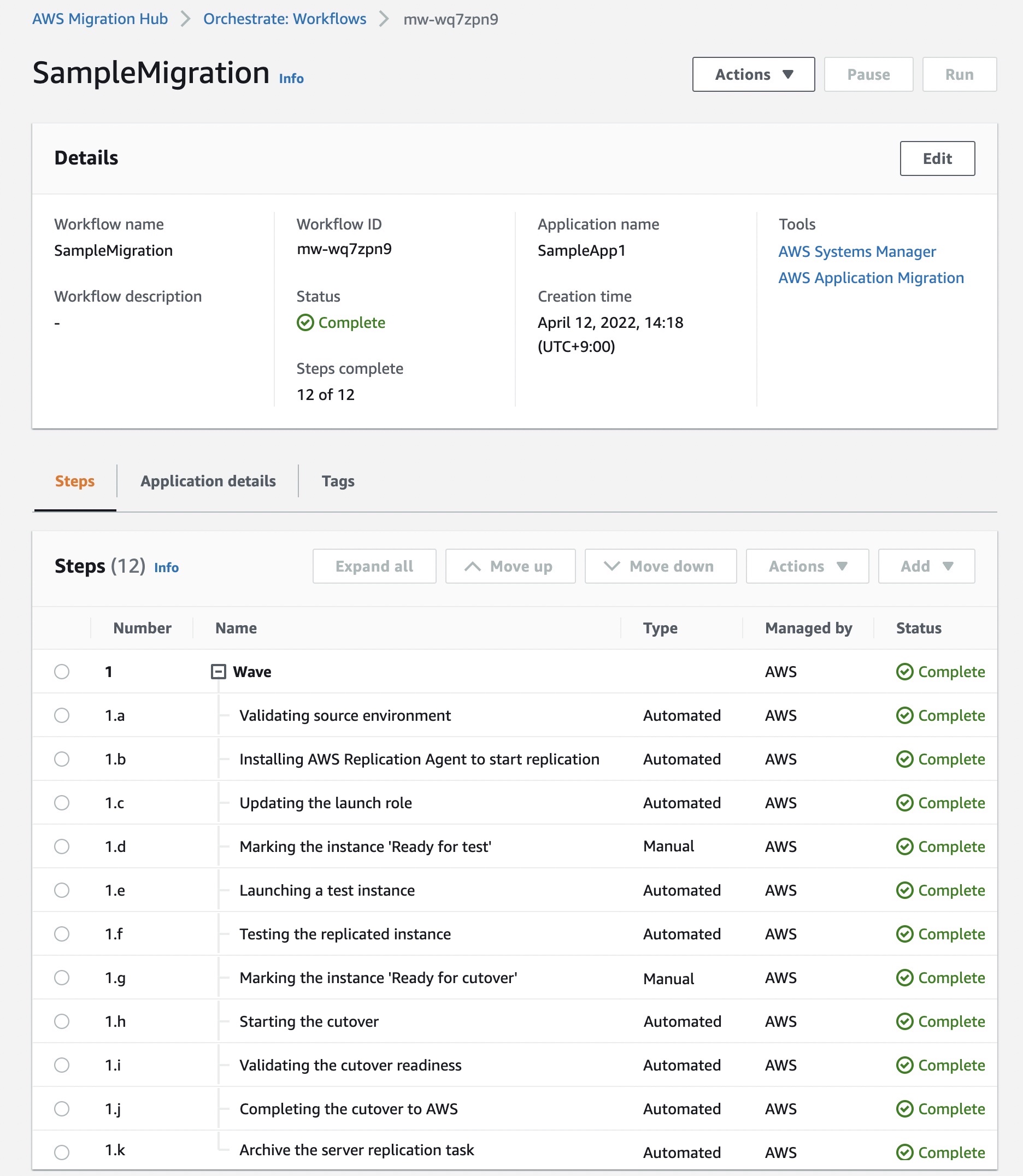1023x1176 pixels.
Task: Click 'Marking the instance 'Ready for test'' name
Action: coord(366,846)
